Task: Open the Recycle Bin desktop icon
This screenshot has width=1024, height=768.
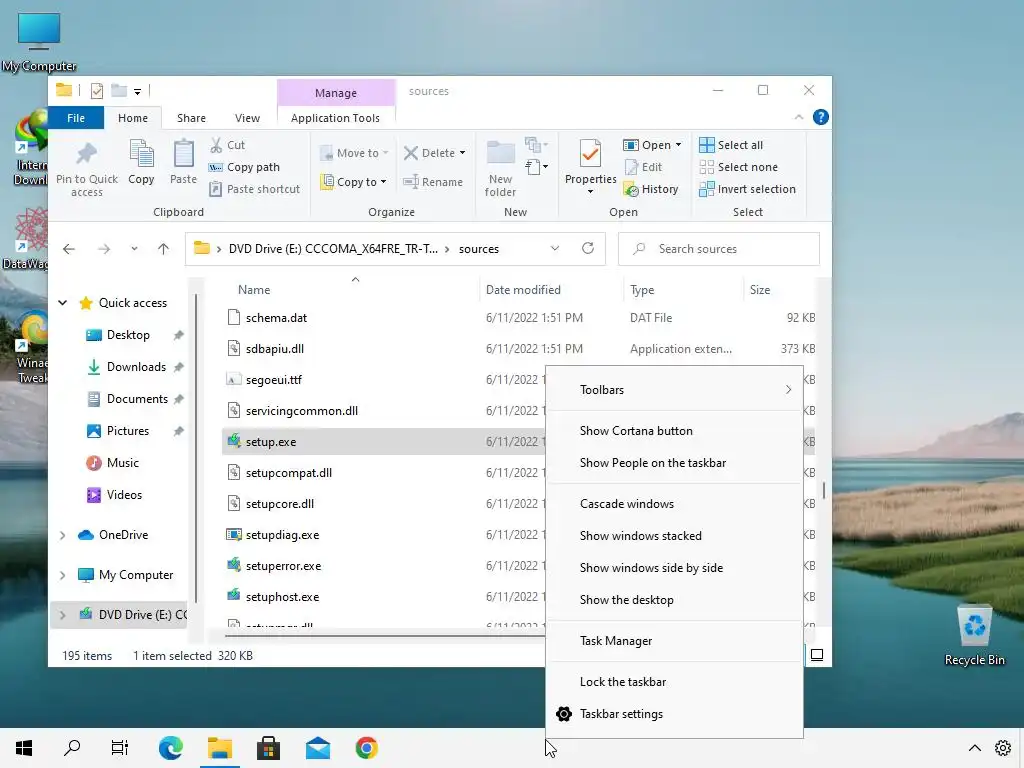Action: pyautogui.click(x=974, y=635)
